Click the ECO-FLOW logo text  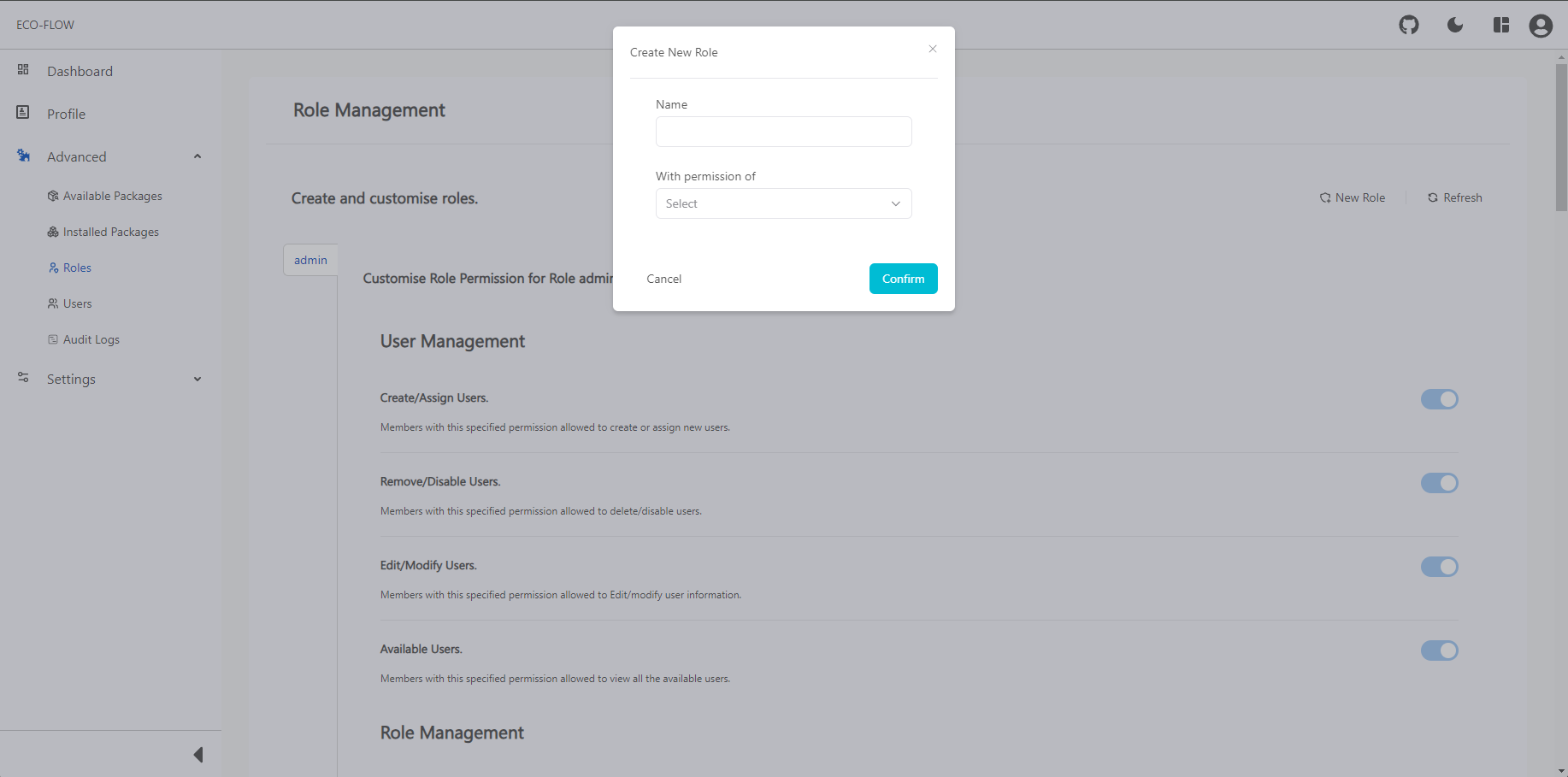click(x=45, y=25)
